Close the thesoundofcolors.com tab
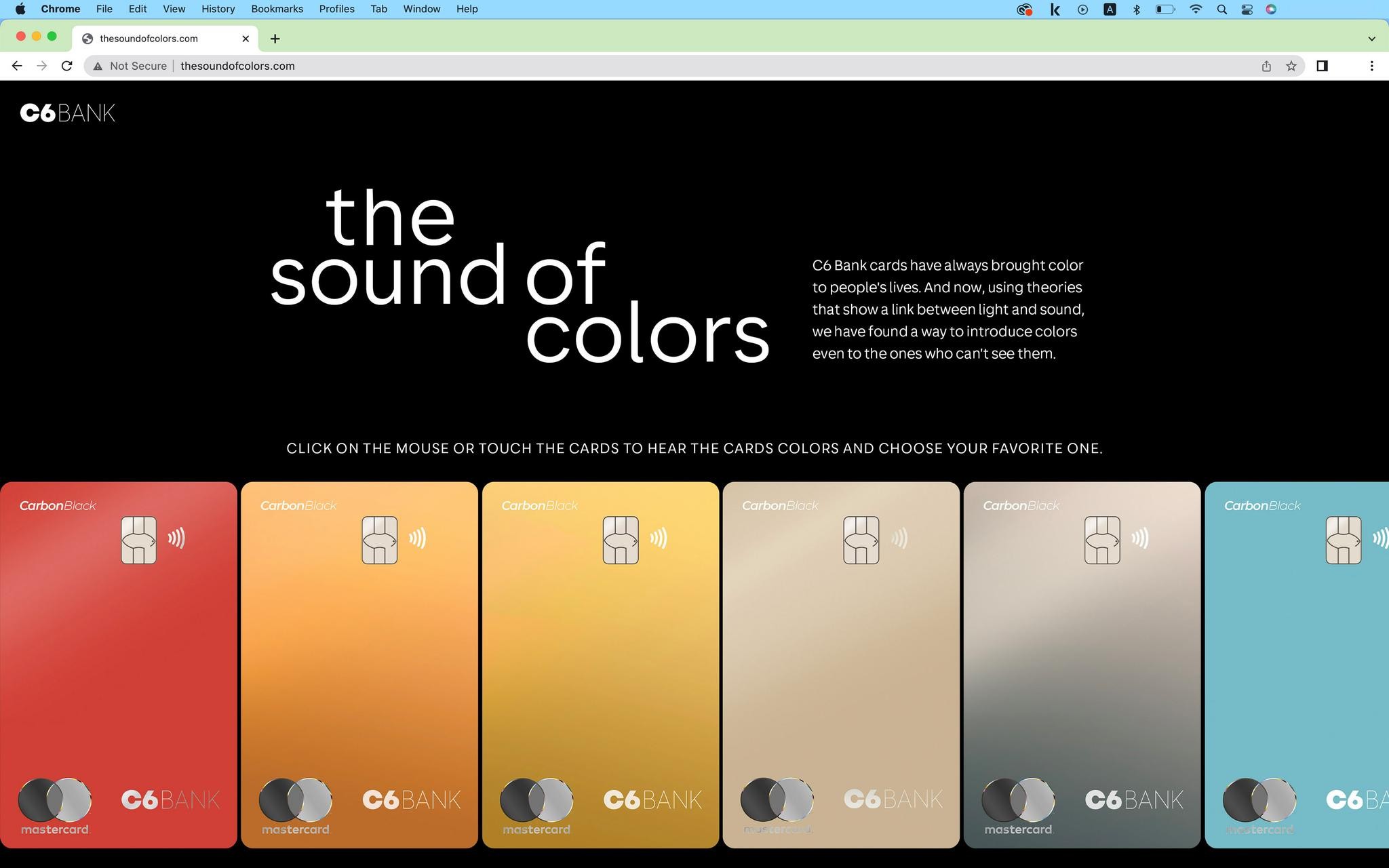Image resolution: width=1389 pixels, height=868 pixels. point(246,39)
